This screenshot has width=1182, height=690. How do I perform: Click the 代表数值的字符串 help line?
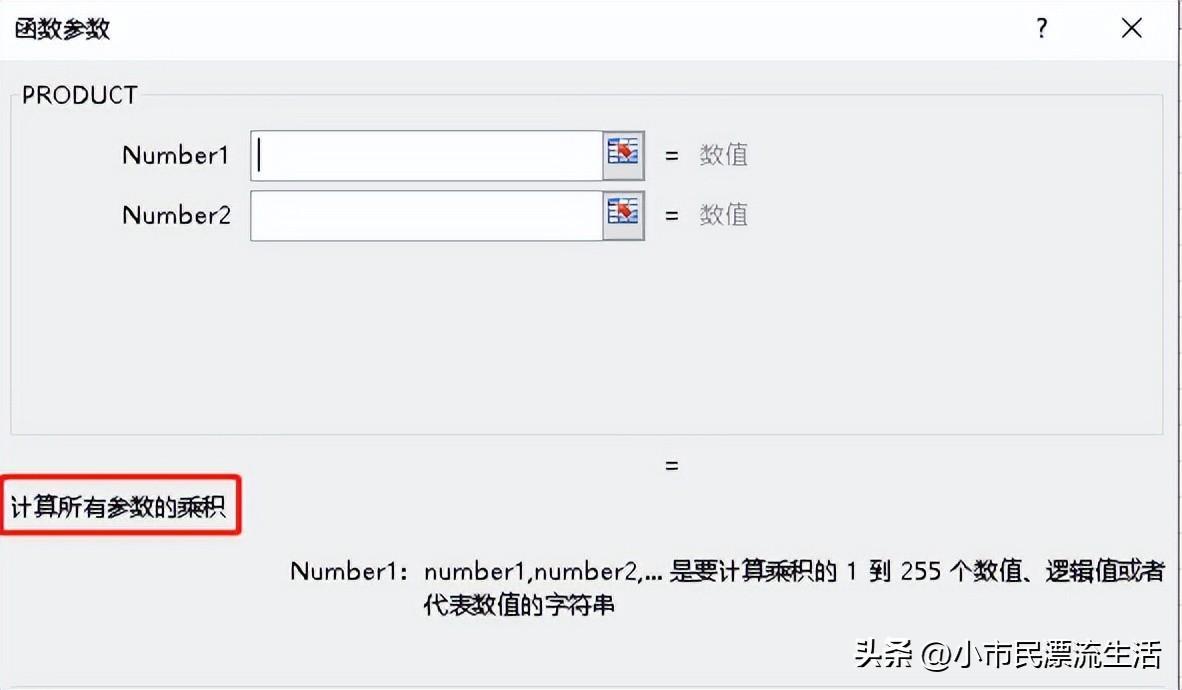[x=519, y=605]
